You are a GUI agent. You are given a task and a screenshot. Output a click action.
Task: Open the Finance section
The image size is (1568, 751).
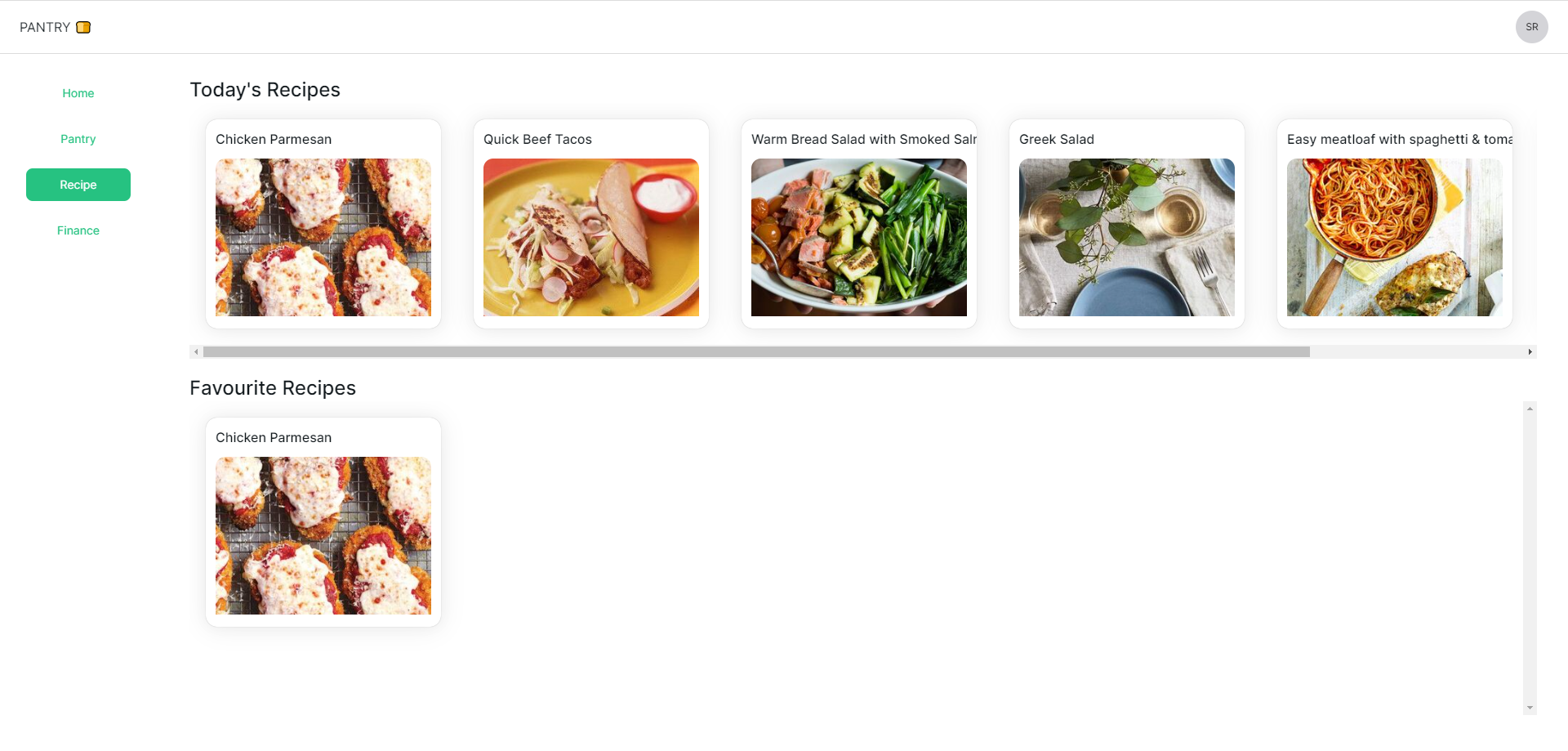(78, 230)
